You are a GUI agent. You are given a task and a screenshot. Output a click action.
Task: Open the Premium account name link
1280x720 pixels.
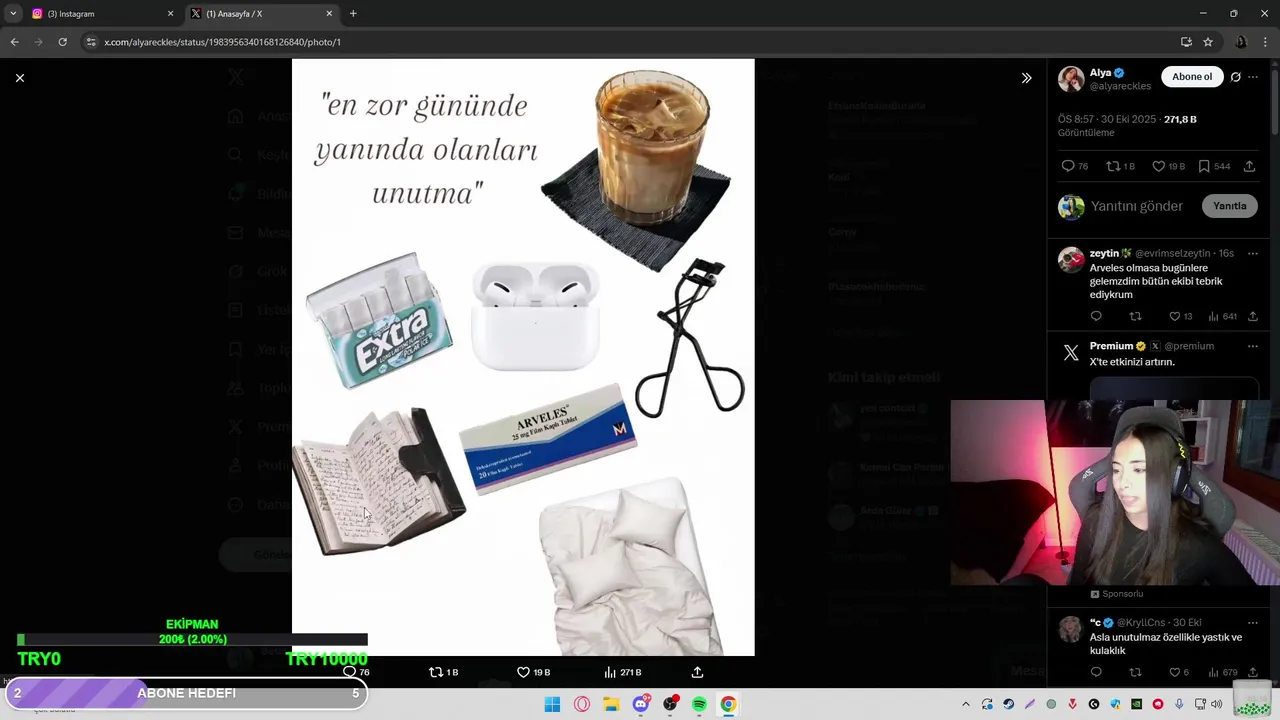point(1111,346)
